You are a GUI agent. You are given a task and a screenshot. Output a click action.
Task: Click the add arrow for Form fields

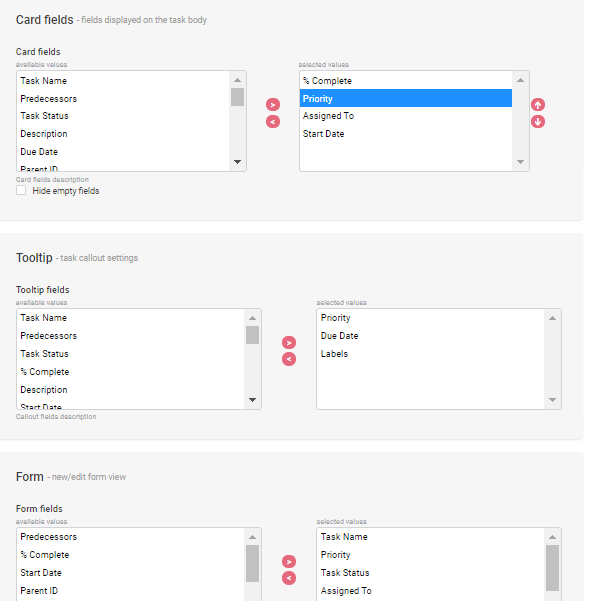(289, 562)
